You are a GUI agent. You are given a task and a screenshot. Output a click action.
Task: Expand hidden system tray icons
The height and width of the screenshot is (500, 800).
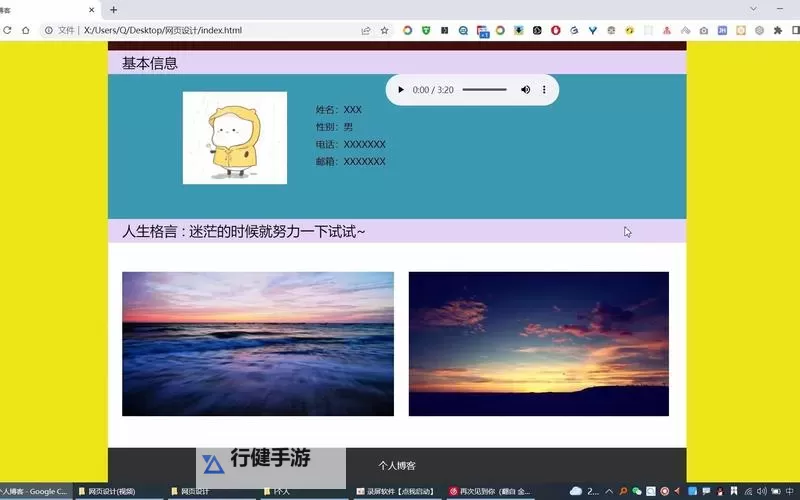click(x=609, y=491)
